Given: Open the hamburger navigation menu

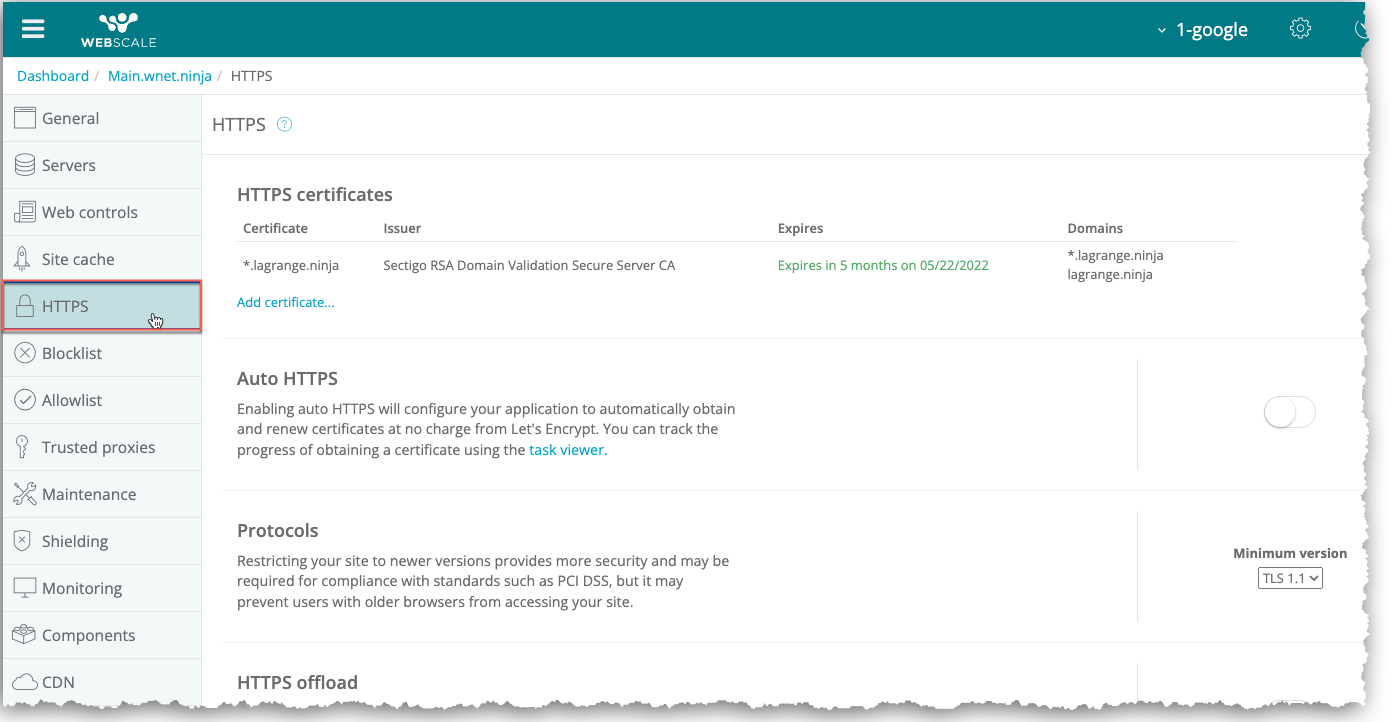Looking at the screenshot, I should tap(33, 28).
